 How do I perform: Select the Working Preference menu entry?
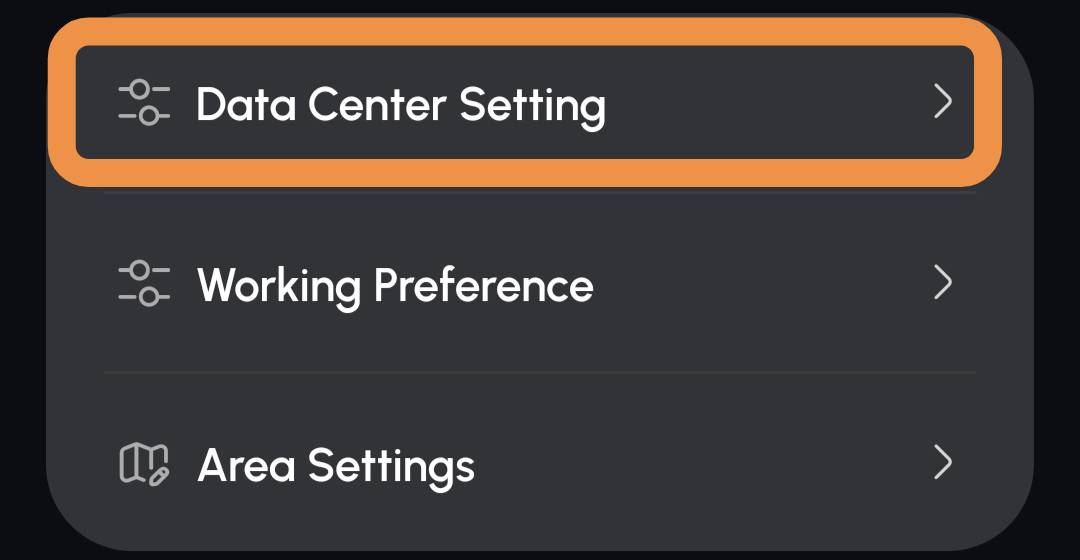540,283
